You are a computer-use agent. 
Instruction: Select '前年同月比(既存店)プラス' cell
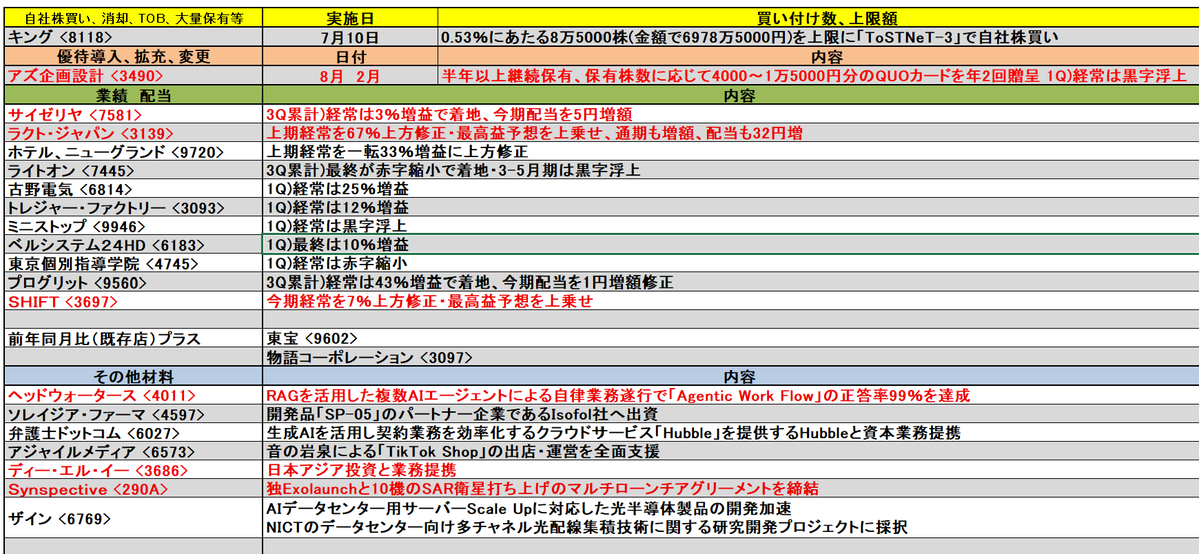point(134,338)
